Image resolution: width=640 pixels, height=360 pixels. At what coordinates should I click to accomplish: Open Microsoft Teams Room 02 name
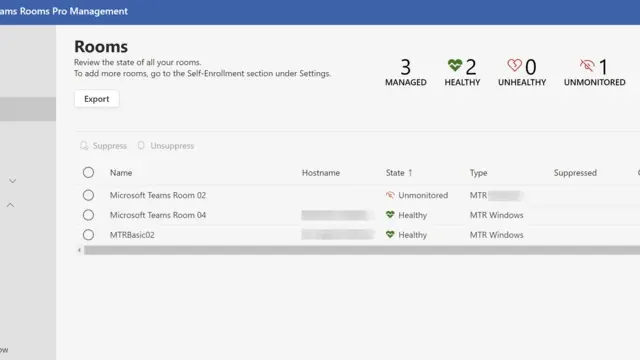tap(158, 195)
